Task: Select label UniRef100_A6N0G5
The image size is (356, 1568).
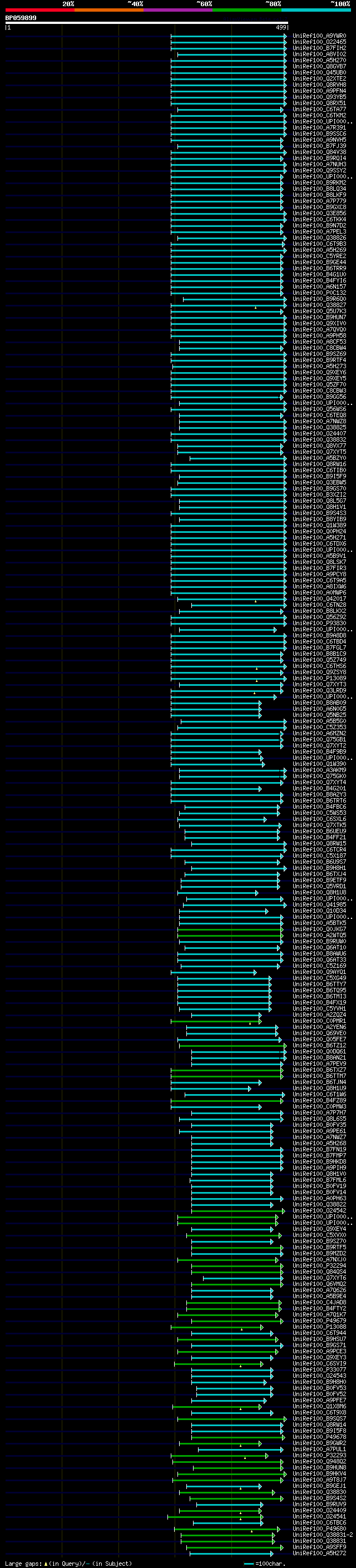Action: pyautogui.click(x=319, y=709)
